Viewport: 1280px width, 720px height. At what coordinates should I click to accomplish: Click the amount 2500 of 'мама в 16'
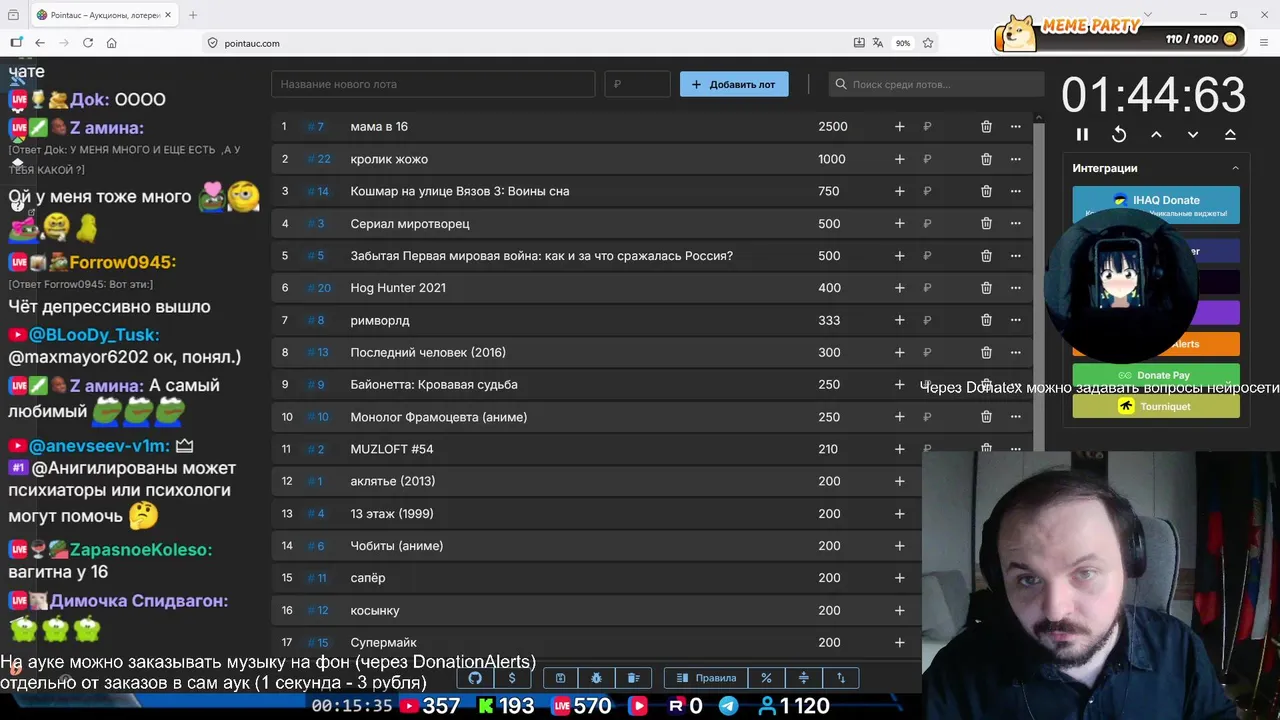pyautogui.click(x=832, y=127)
